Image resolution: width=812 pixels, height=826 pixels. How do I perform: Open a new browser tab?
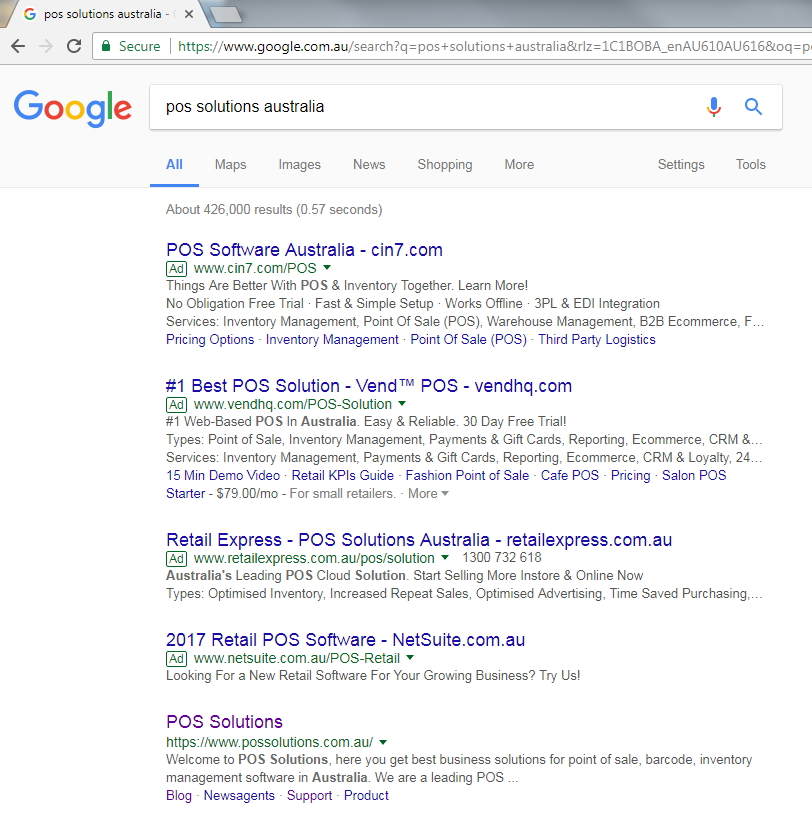coord(226,15)
